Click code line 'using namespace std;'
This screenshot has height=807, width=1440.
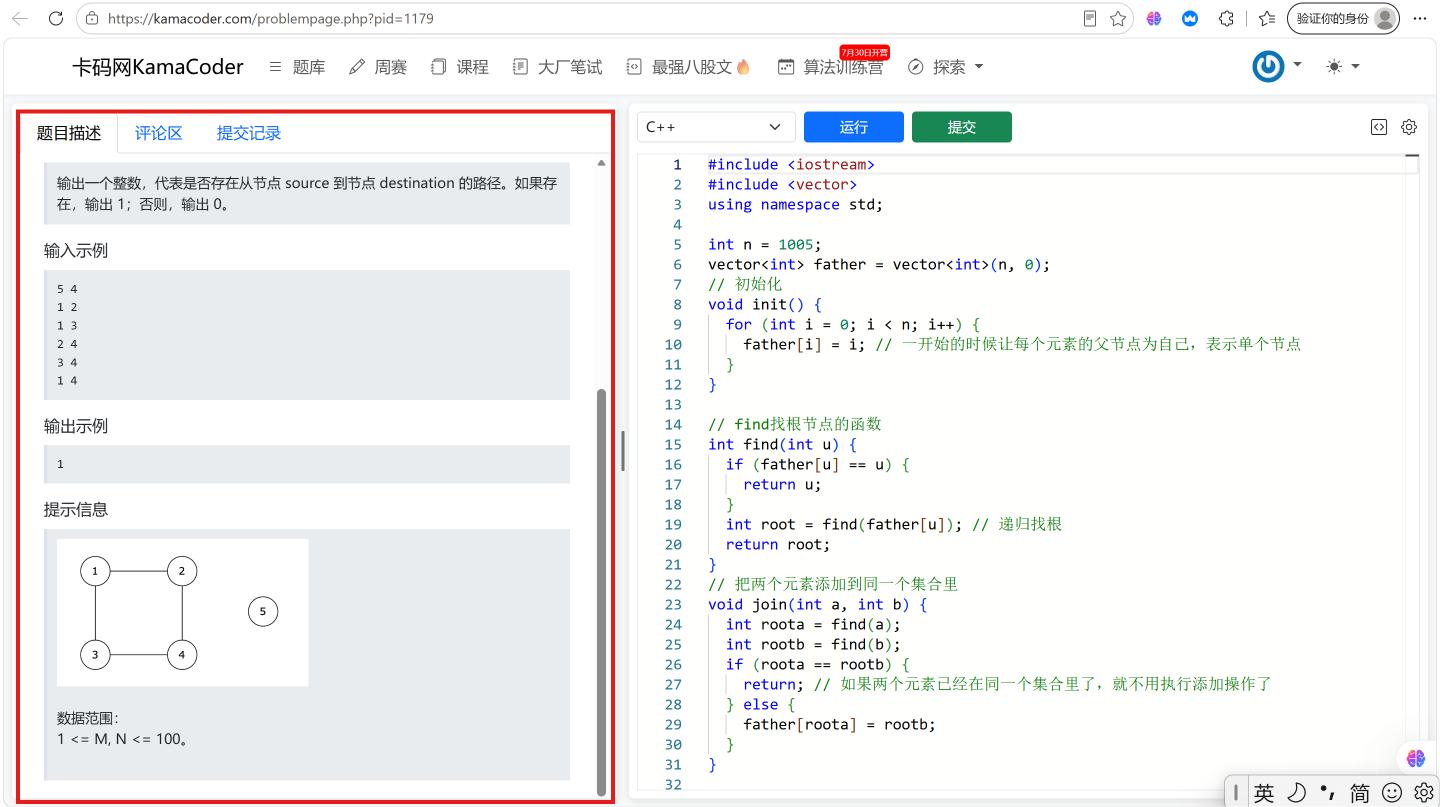click(x=796, y=204)
